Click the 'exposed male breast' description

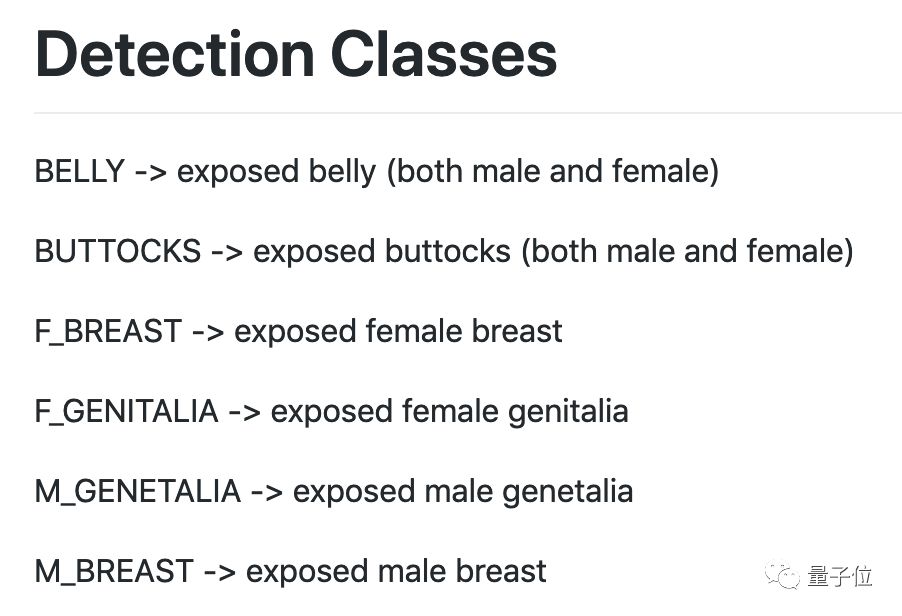(x=396, y=571)
